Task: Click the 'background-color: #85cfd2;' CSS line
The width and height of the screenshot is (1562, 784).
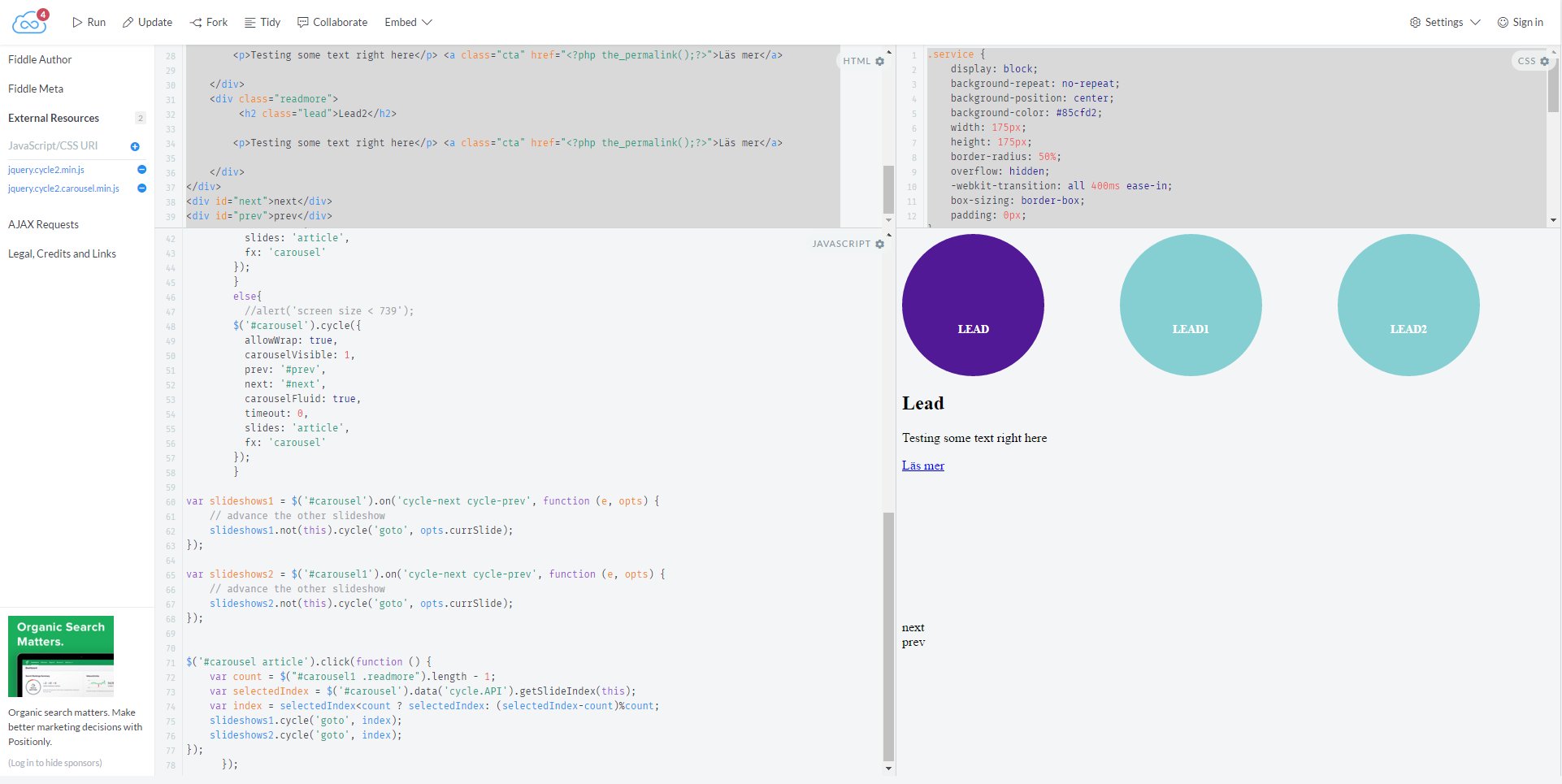Action: (1026, 113)
